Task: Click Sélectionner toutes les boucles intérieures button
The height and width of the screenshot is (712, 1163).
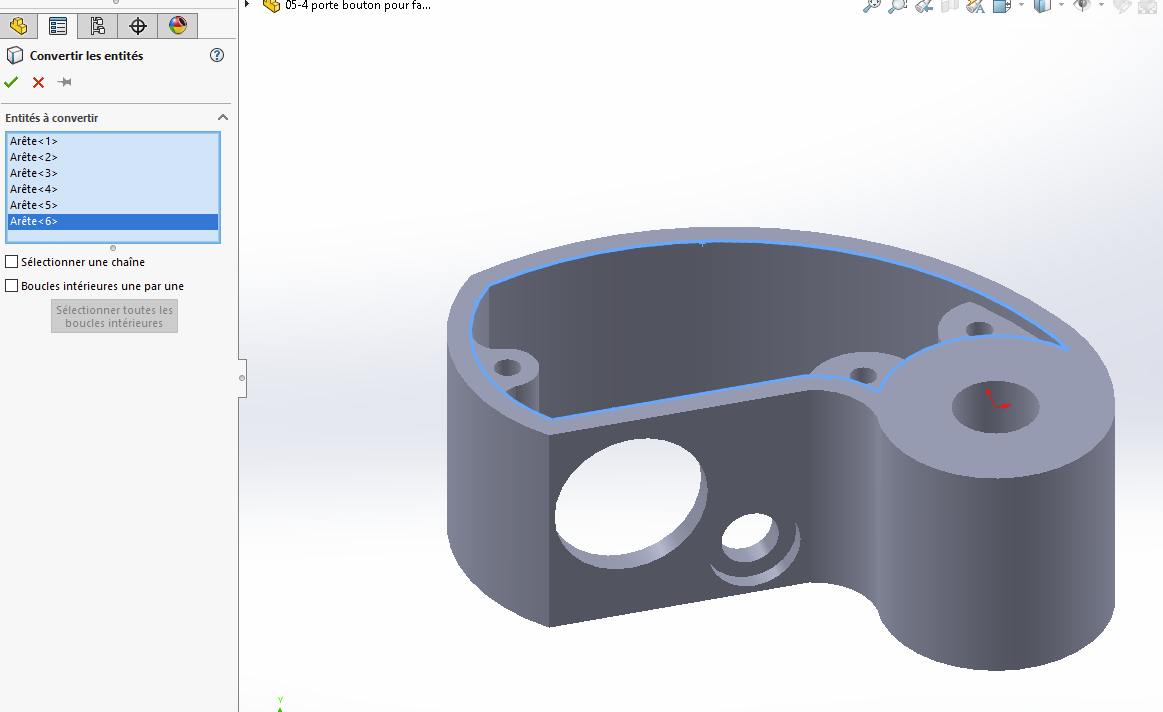Action: (x=114, y=317)
